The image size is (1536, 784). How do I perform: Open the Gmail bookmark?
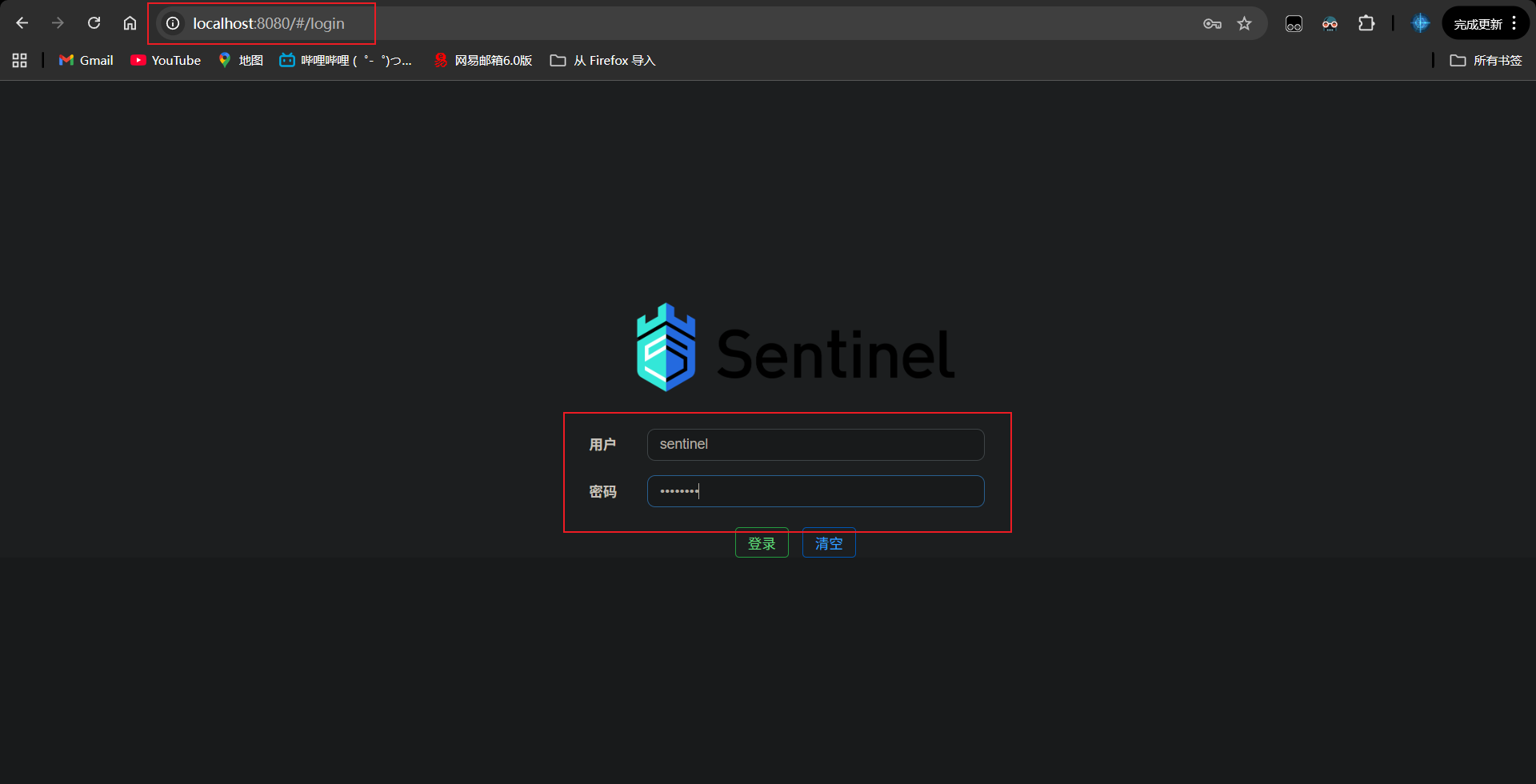click(86, 61)
